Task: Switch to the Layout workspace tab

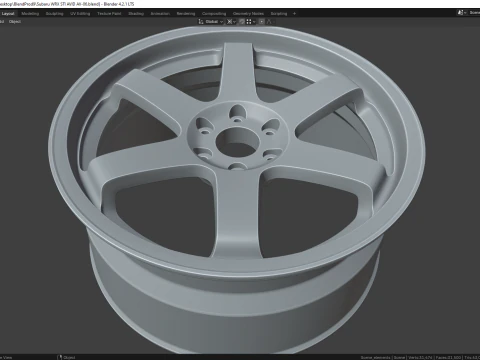Action: (x=8, y=14)
